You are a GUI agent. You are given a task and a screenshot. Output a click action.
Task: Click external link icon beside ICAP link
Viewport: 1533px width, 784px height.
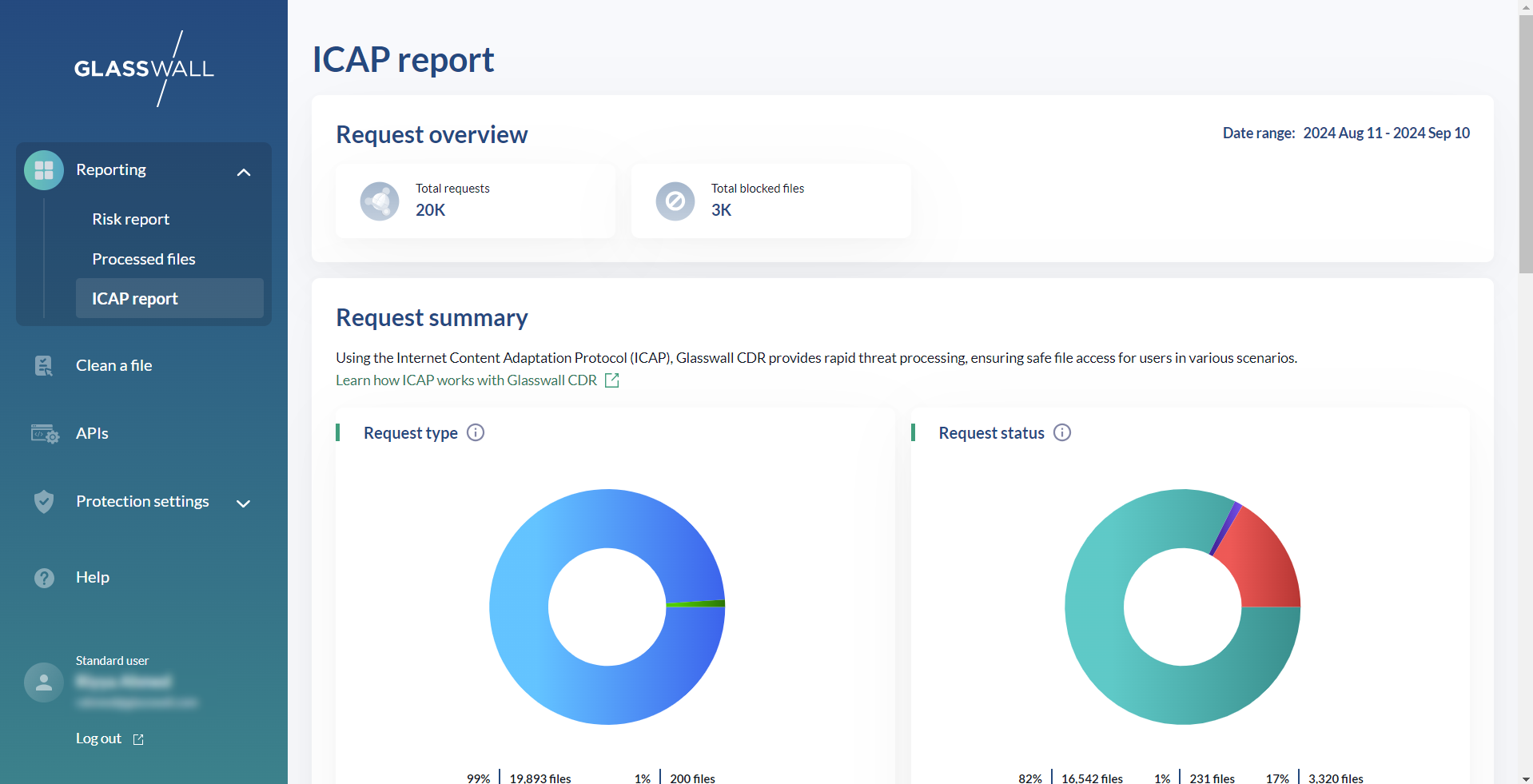(x=612, y=380)
